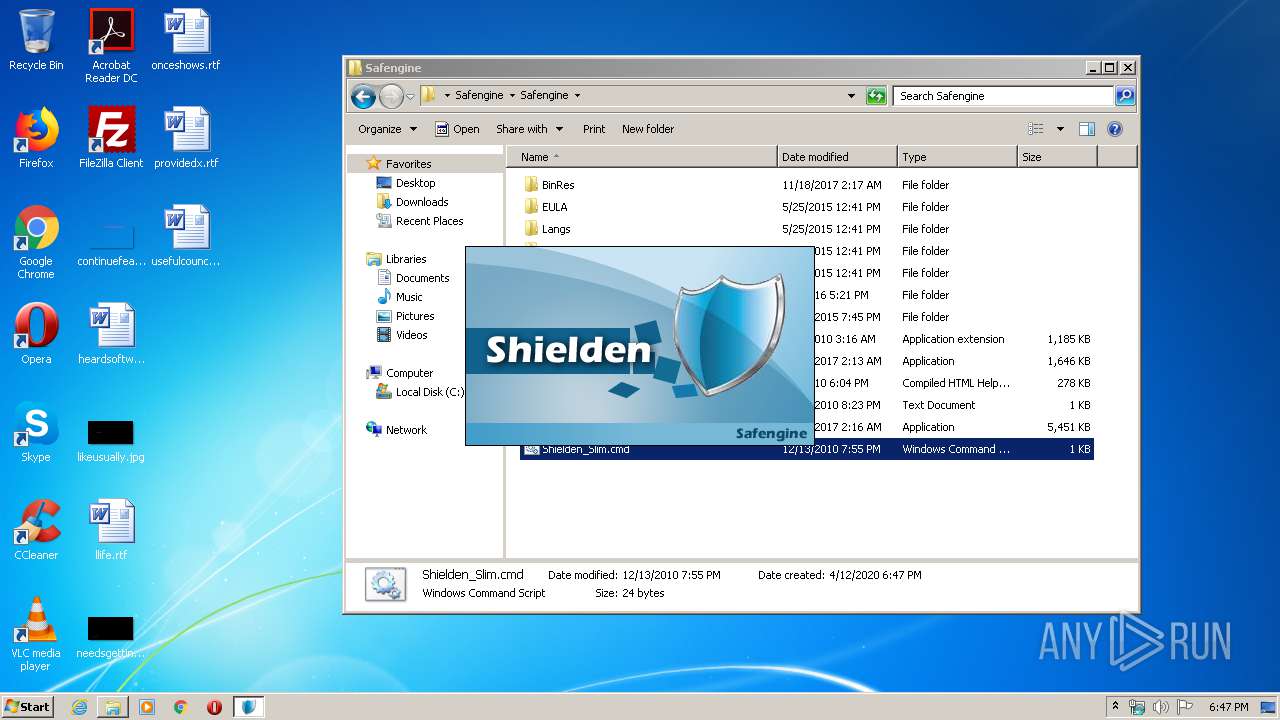This screenshot has height=720, width=1280.
Task: Open VLC media player shortcut
Action: pos(36,634)
